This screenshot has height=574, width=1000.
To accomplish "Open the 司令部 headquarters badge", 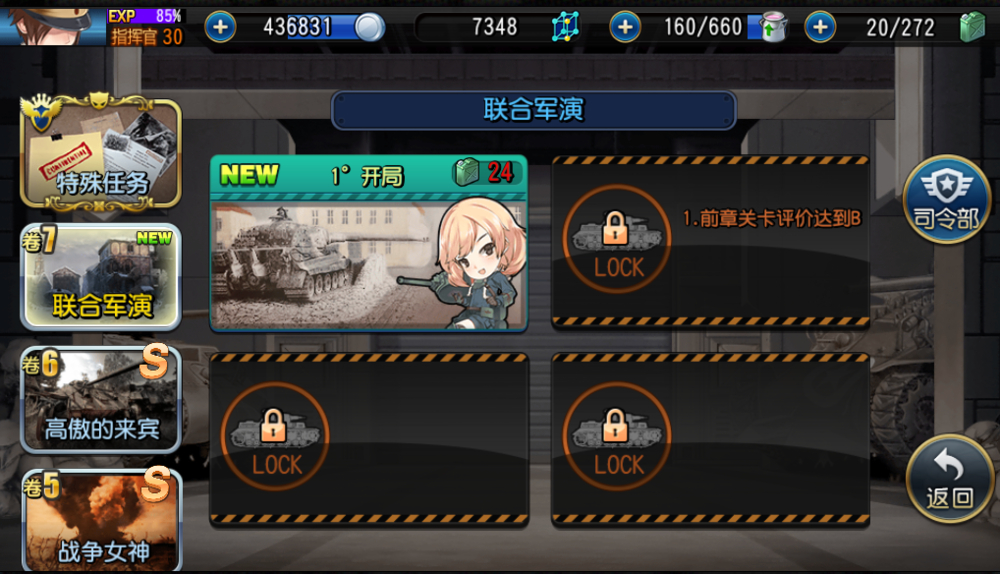I will (946, 199).
